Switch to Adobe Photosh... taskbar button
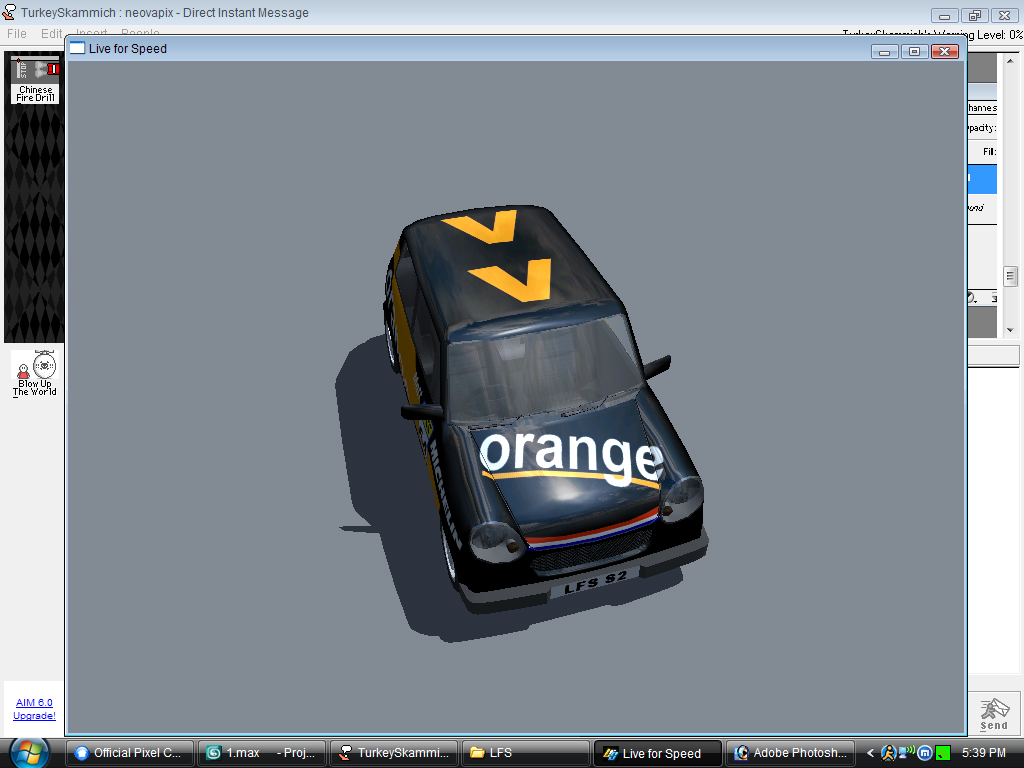 (789, 753)
